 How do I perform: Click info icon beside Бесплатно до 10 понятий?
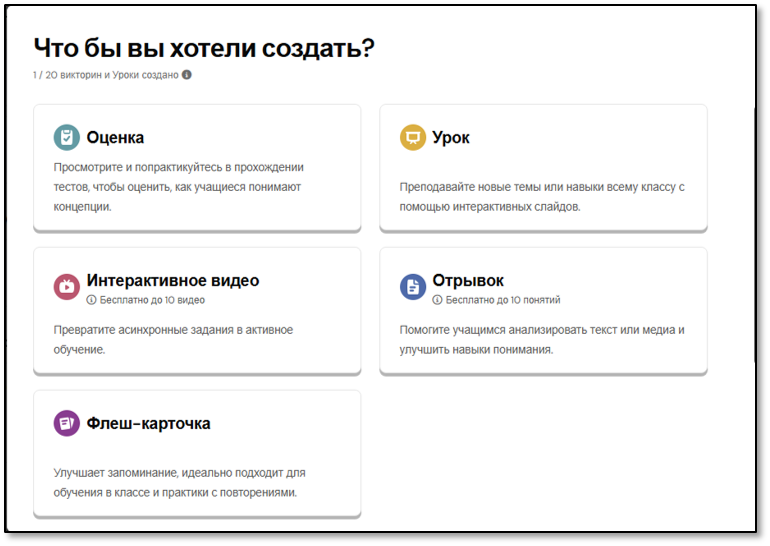[437, 300]
